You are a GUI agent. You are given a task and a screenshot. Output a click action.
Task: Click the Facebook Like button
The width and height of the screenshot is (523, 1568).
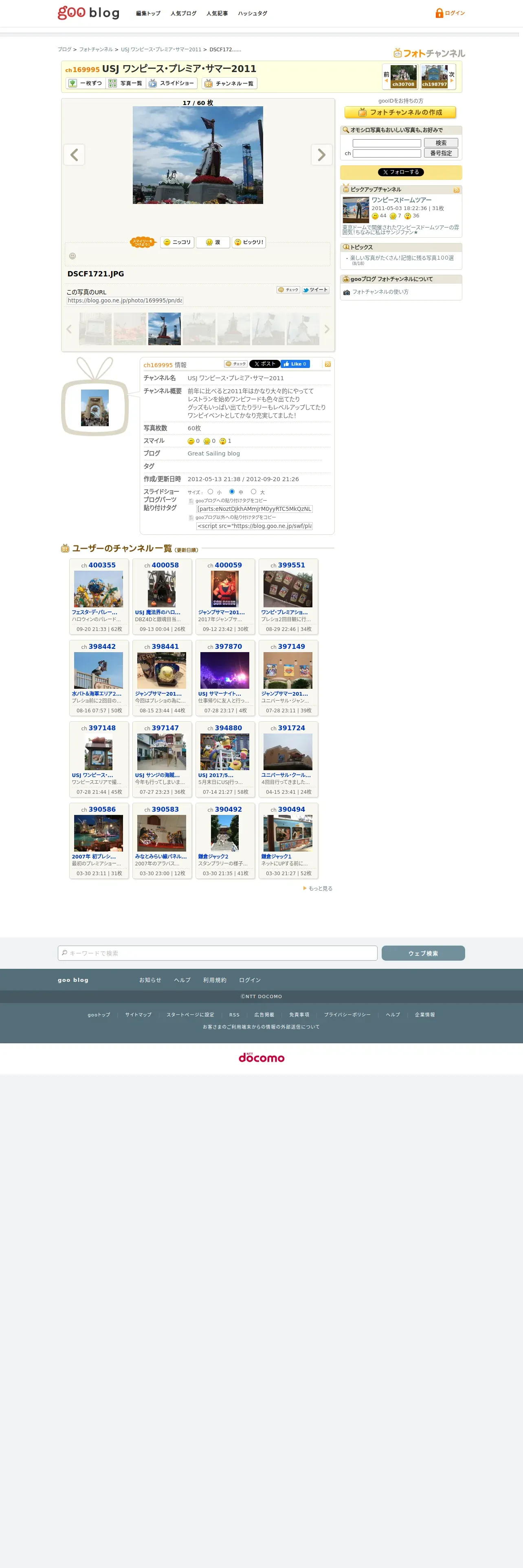coord(295,364)
